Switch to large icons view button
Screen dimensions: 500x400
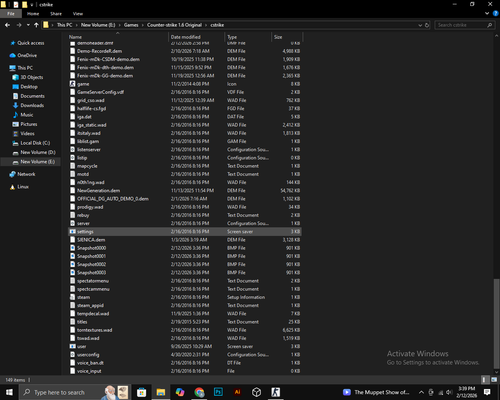tap(494, 380)
